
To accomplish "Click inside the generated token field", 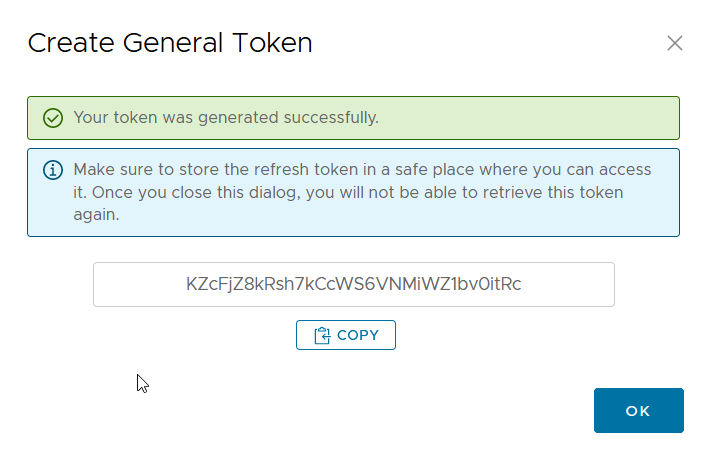I will [353, 285].
